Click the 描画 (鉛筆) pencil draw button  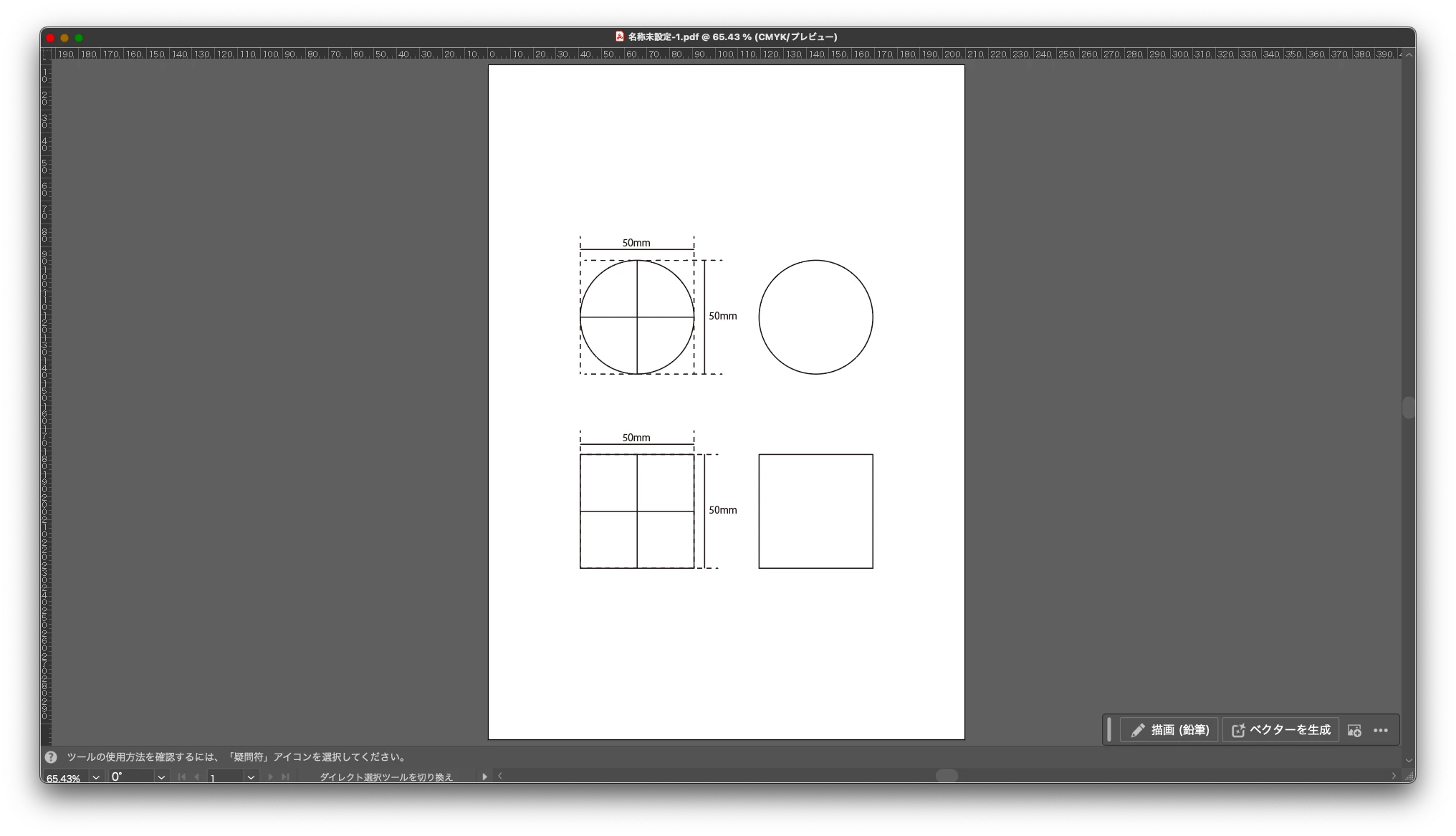coord(1169,730)
